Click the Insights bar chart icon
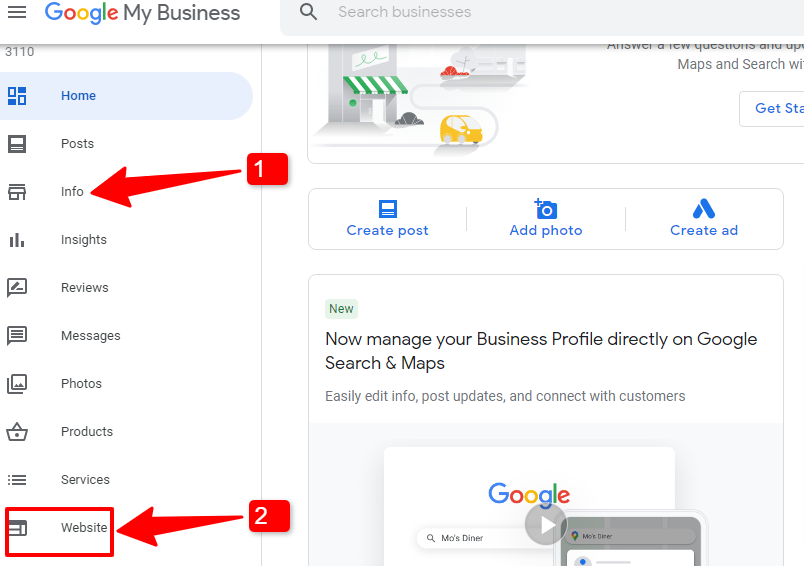804x566 pixels. pyautogui.click(x=17, y=240)
